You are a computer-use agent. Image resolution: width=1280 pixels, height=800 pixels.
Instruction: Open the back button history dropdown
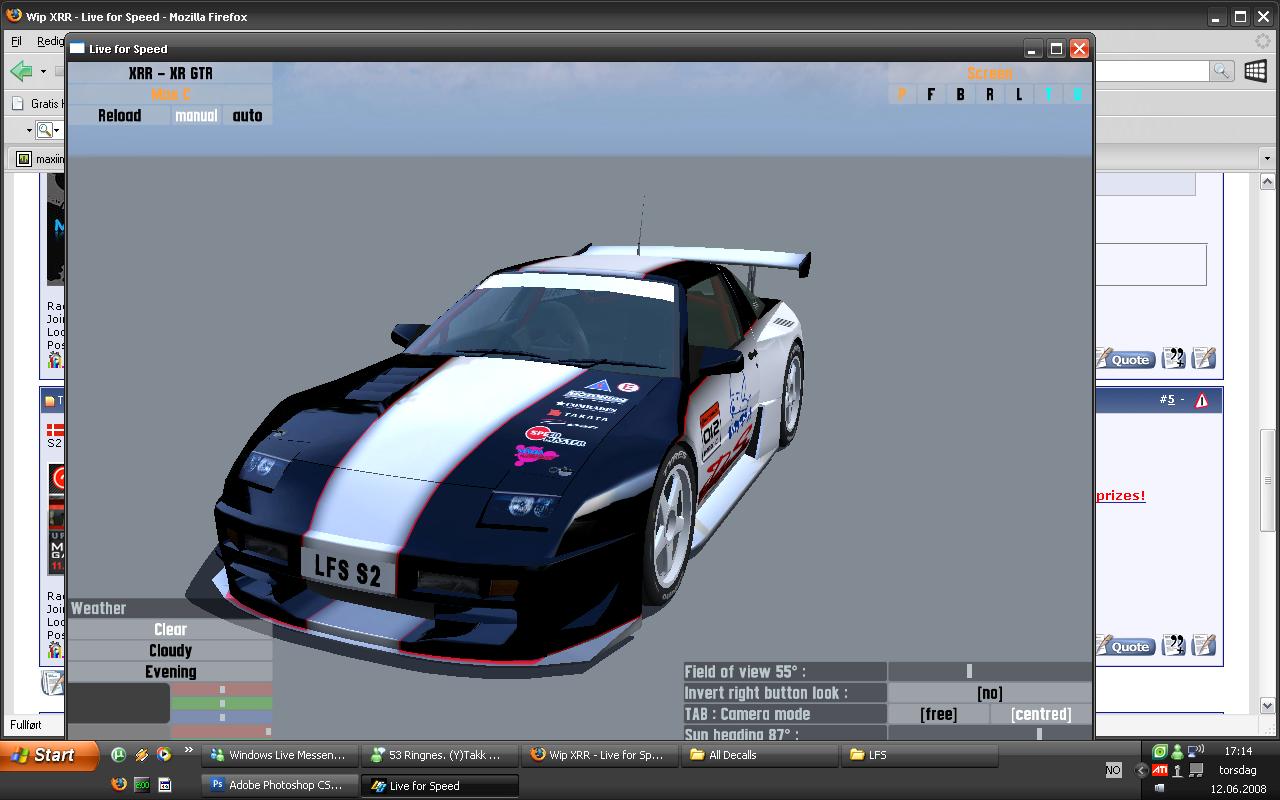point(43,71)
